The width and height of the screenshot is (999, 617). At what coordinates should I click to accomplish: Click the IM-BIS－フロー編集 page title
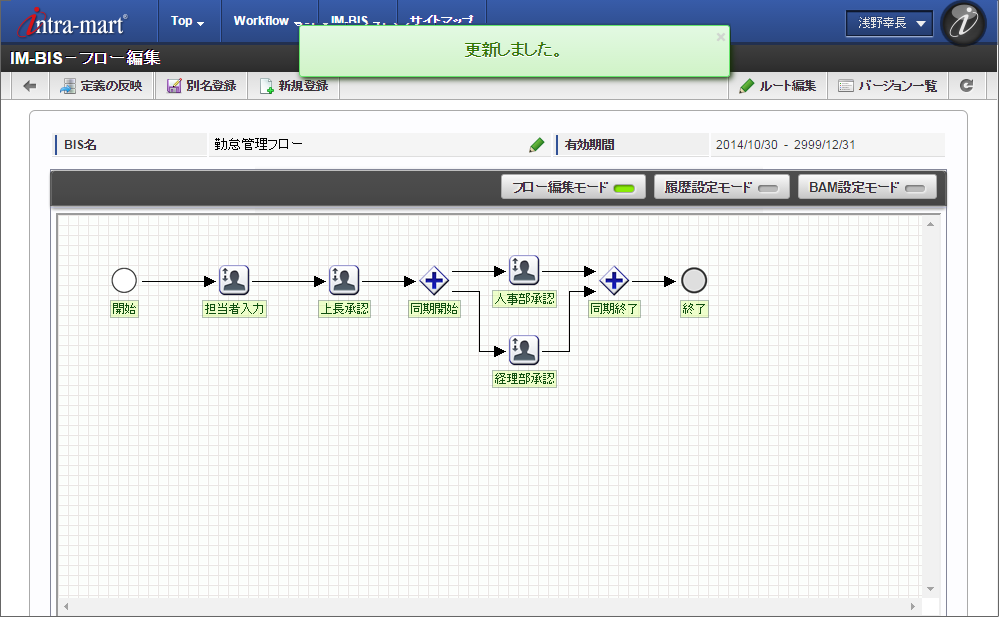click(x=85, y=58)
